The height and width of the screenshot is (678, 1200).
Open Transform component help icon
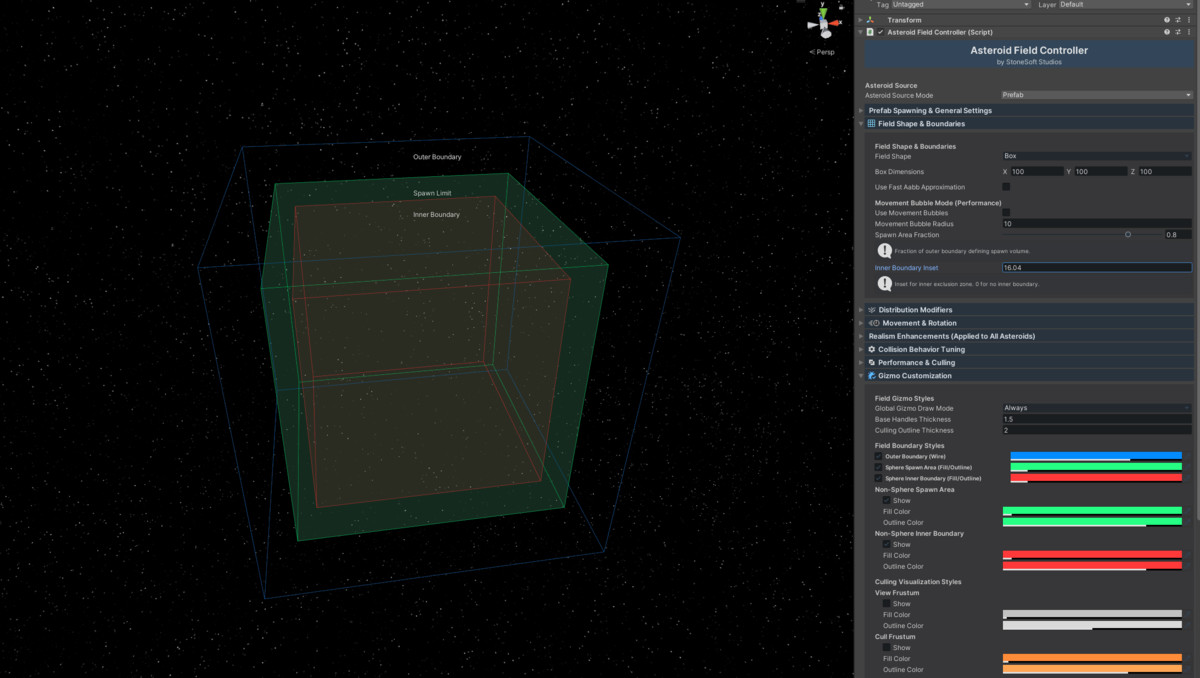pyautogui.click(x=1166, y=20)
